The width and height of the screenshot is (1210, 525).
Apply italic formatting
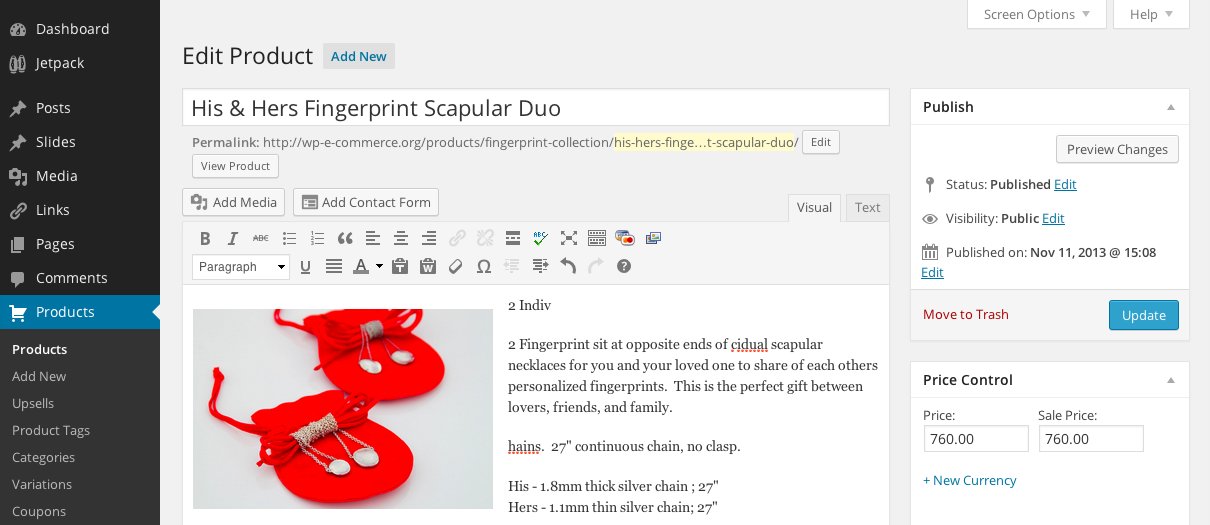[233, 238]
